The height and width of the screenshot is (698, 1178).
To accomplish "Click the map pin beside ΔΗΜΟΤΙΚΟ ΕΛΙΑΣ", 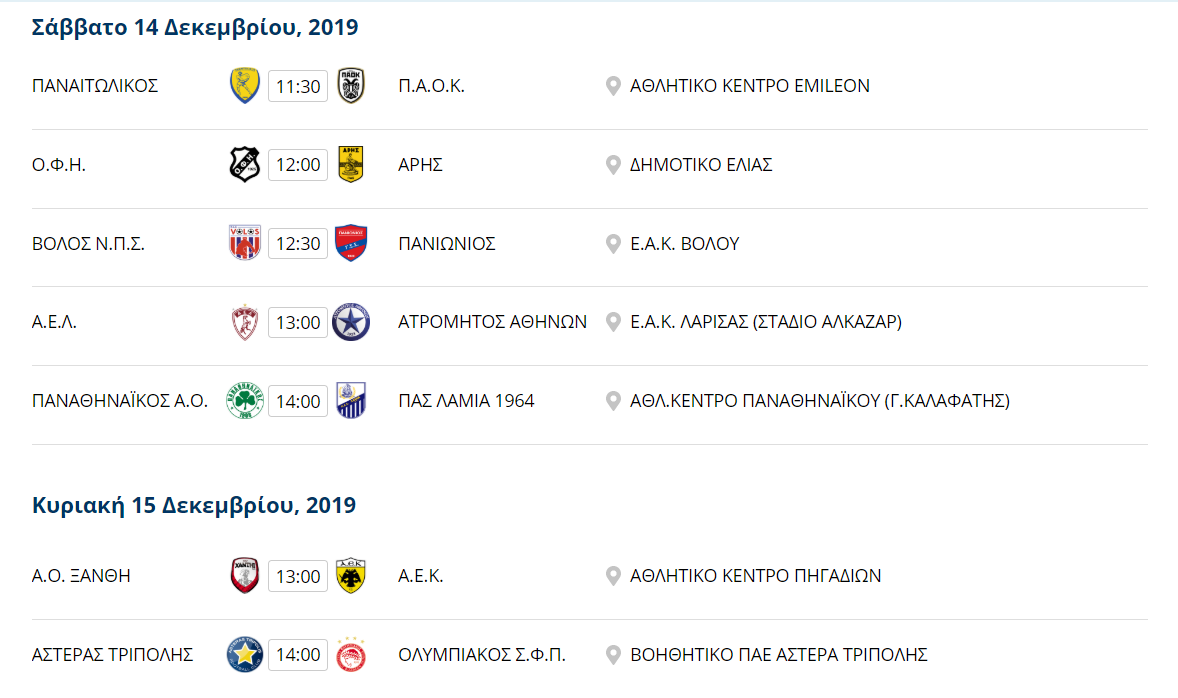I will click(x=613, y=165).
